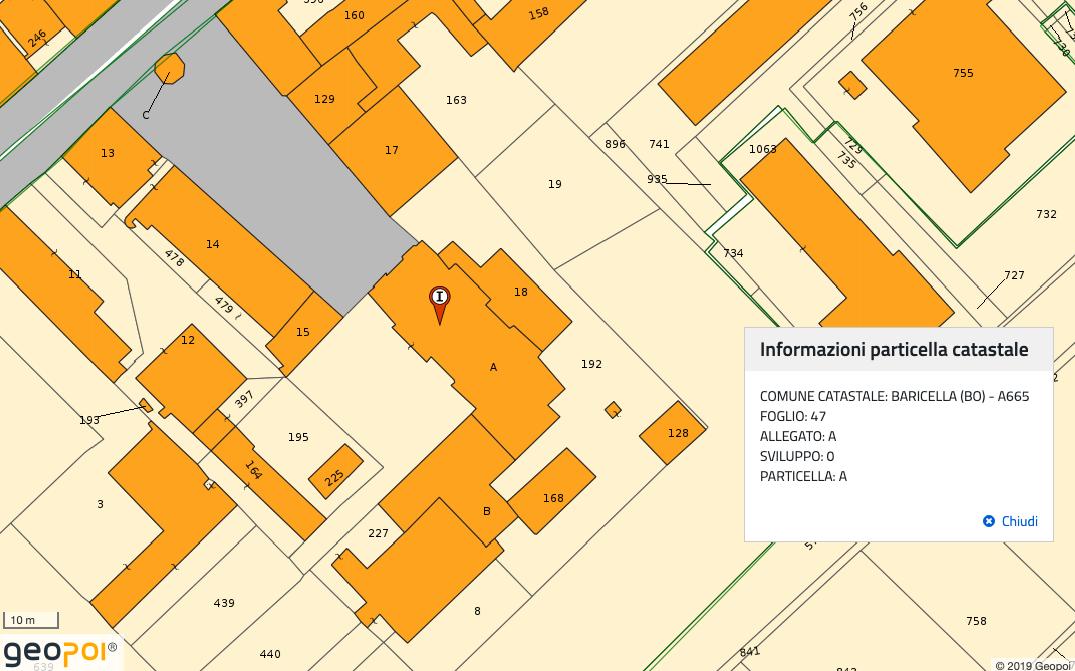The image size is (1075, 671).
Task: Select the octagonal parcel labeled C
Action: coord(170,69)
